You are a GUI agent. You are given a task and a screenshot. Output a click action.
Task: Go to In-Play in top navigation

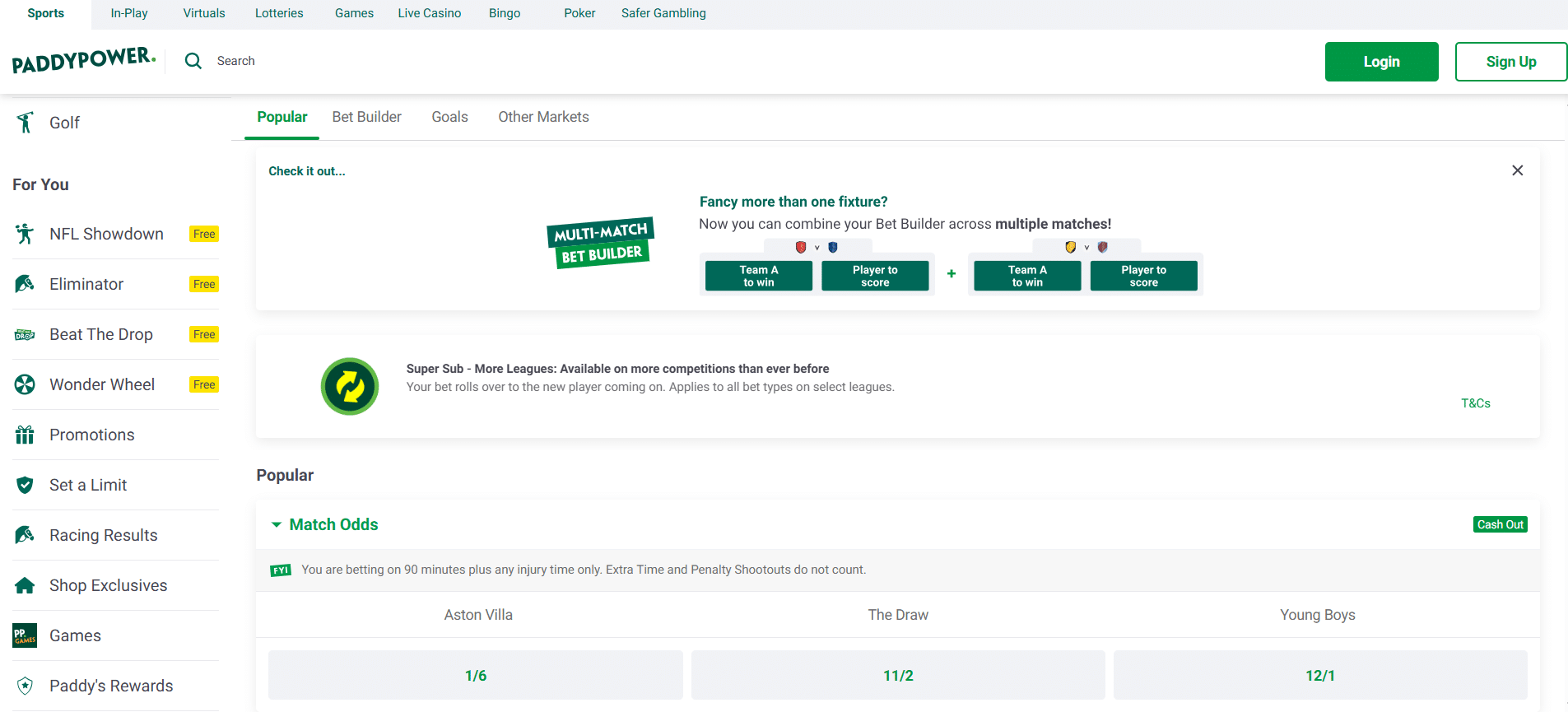(x=129, y=13)
